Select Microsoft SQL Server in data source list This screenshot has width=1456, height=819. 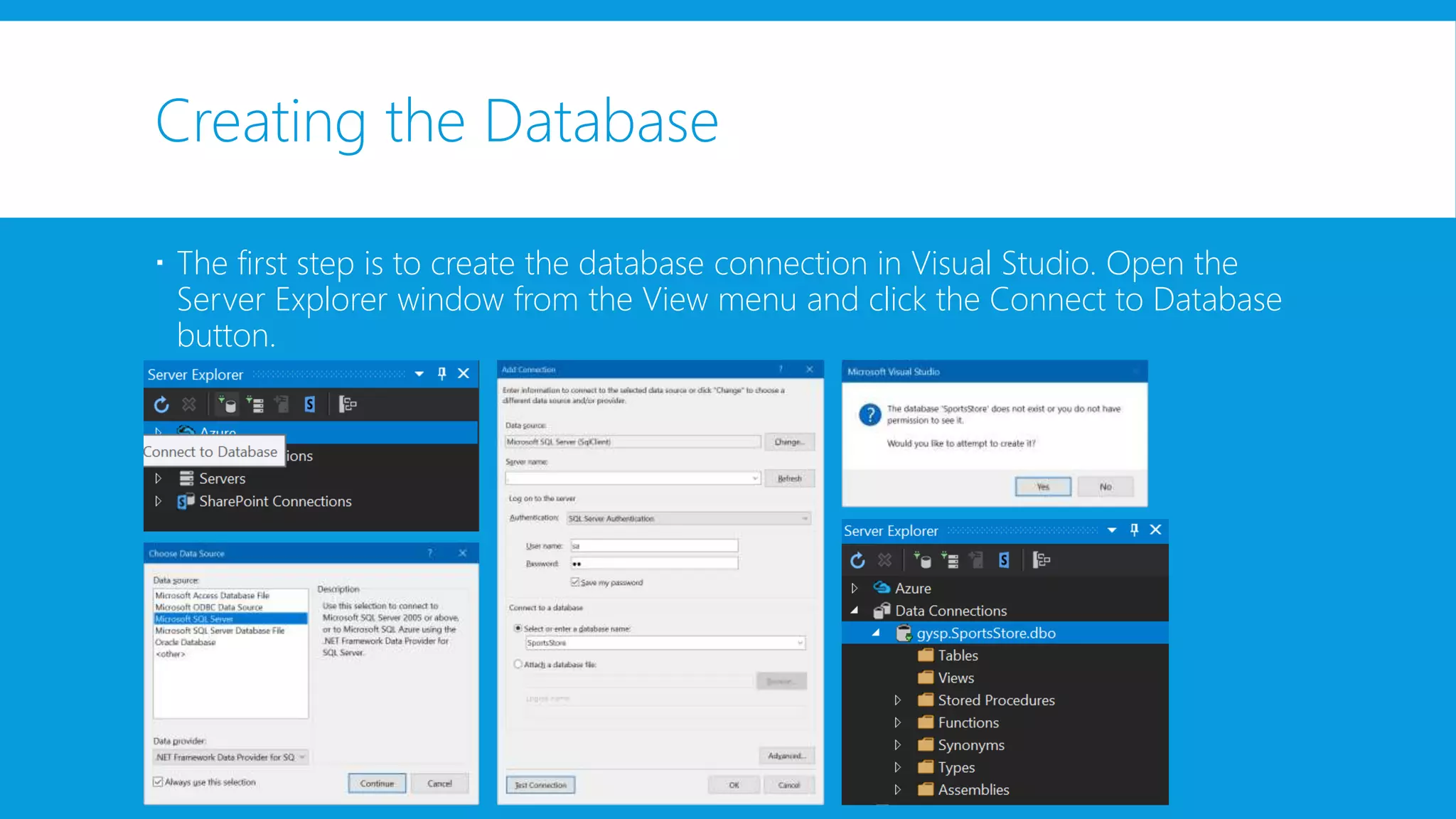[x=231, y=619]
